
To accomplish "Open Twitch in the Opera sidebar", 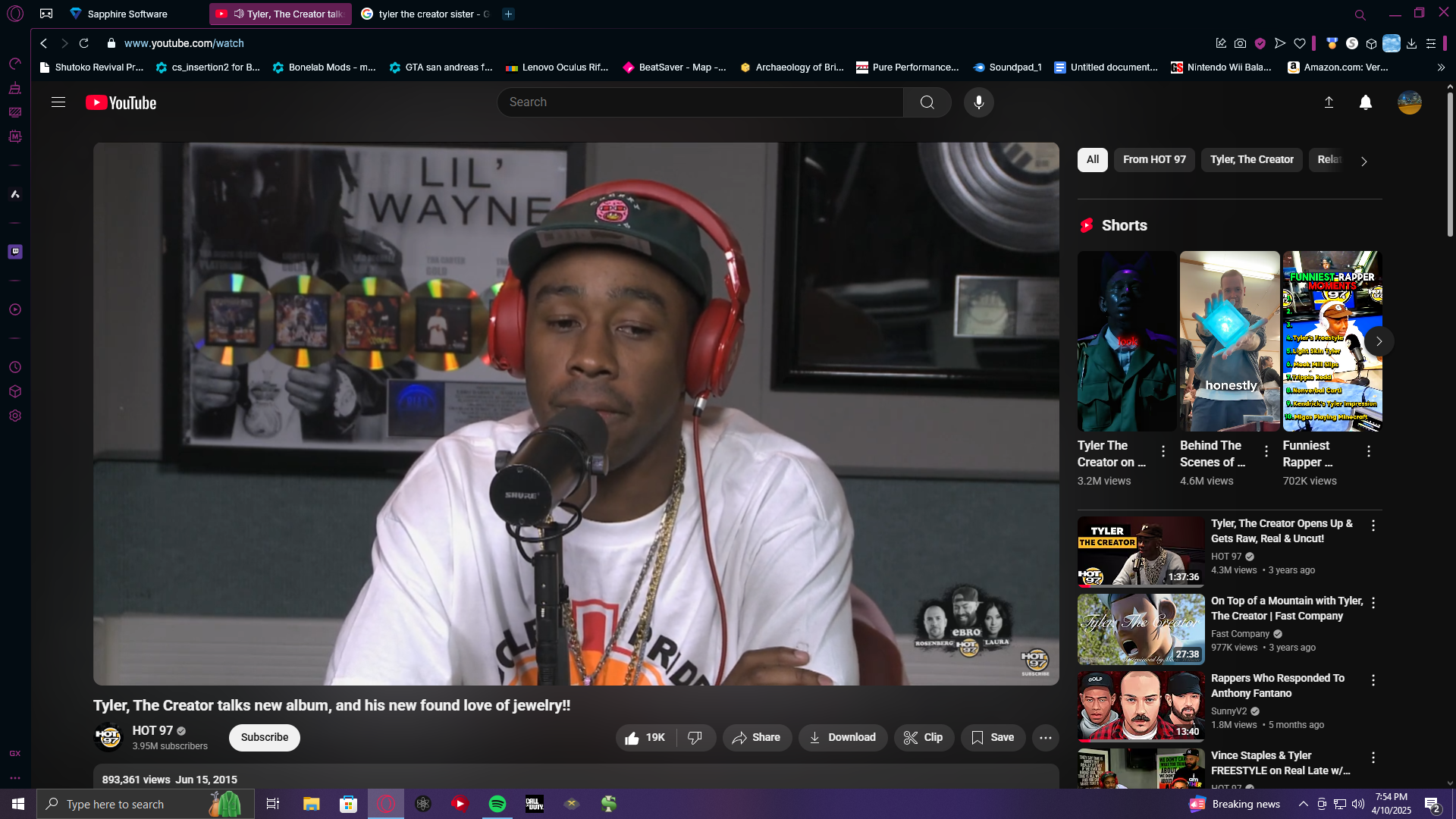I will pos(15,252).
